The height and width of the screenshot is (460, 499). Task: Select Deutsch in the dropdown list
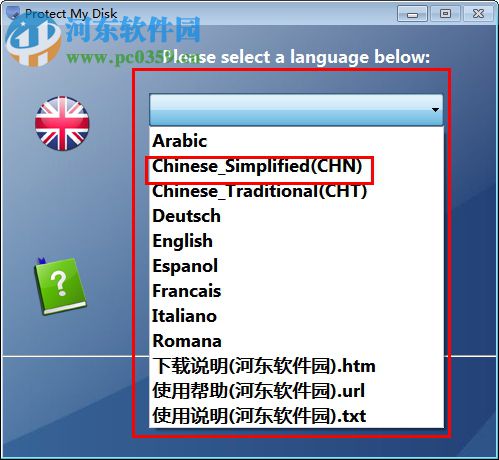tap(296, 216)
